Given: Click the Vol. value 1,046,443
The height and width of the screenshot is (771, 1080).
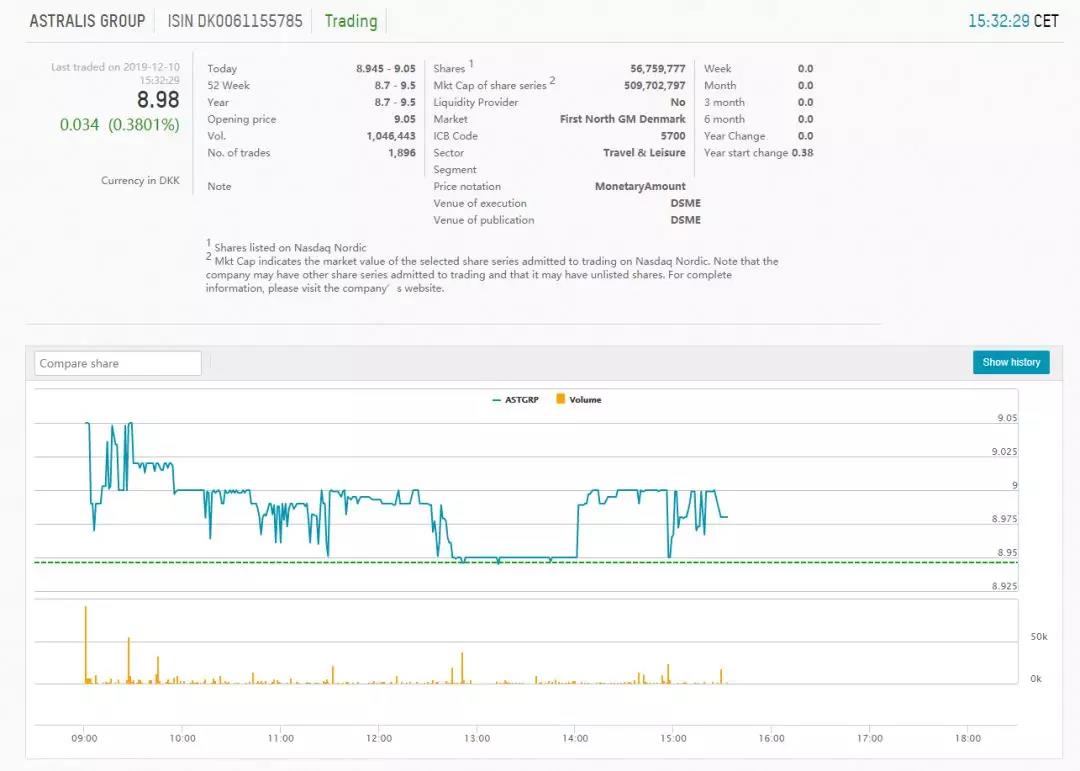Looking at the screenshot, I should 391,136.
